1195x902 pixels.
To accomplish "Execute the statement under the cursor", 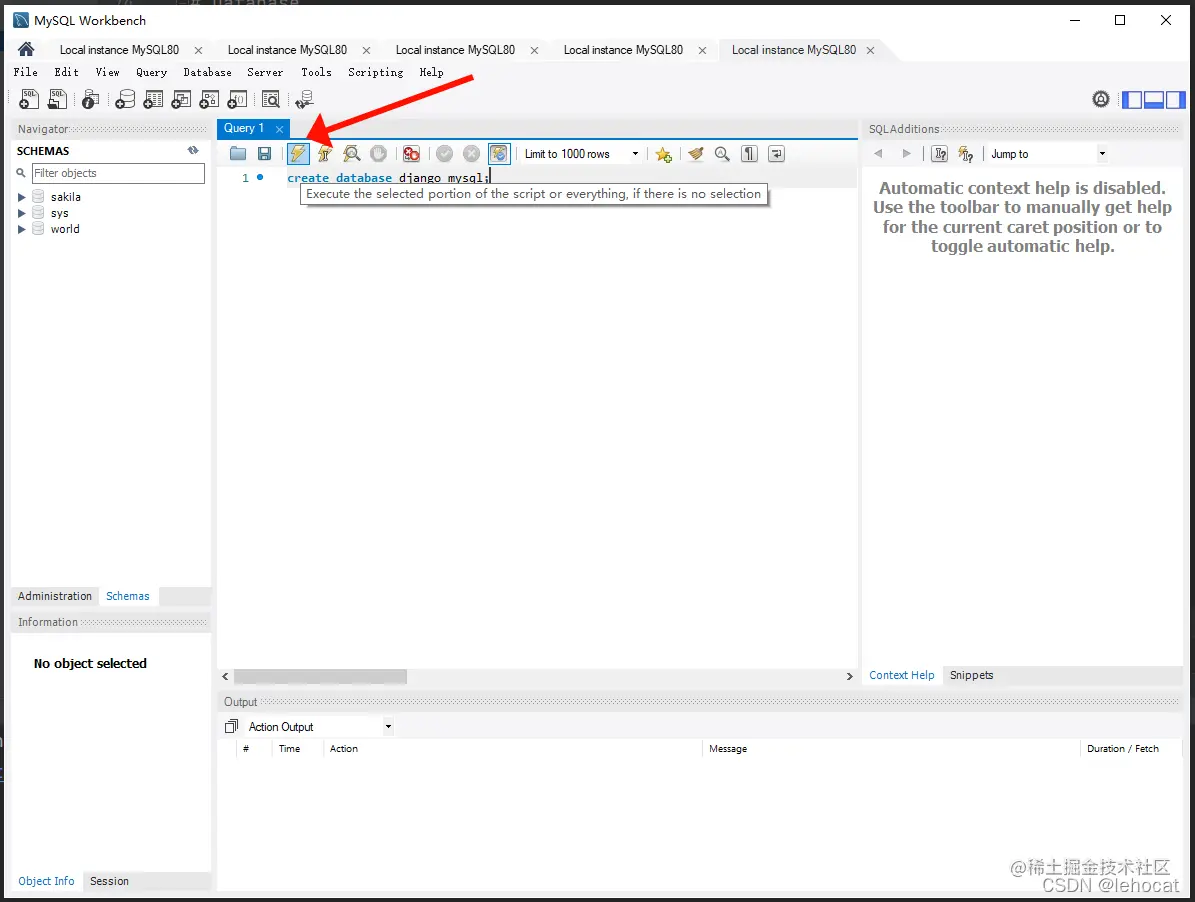I will [x=325, y=154].
